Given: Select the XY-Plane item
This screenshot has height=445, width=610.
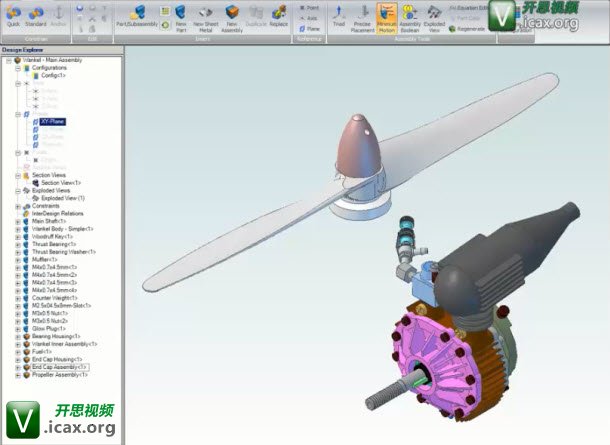Looking at the screenshot, I should point(53,122).
